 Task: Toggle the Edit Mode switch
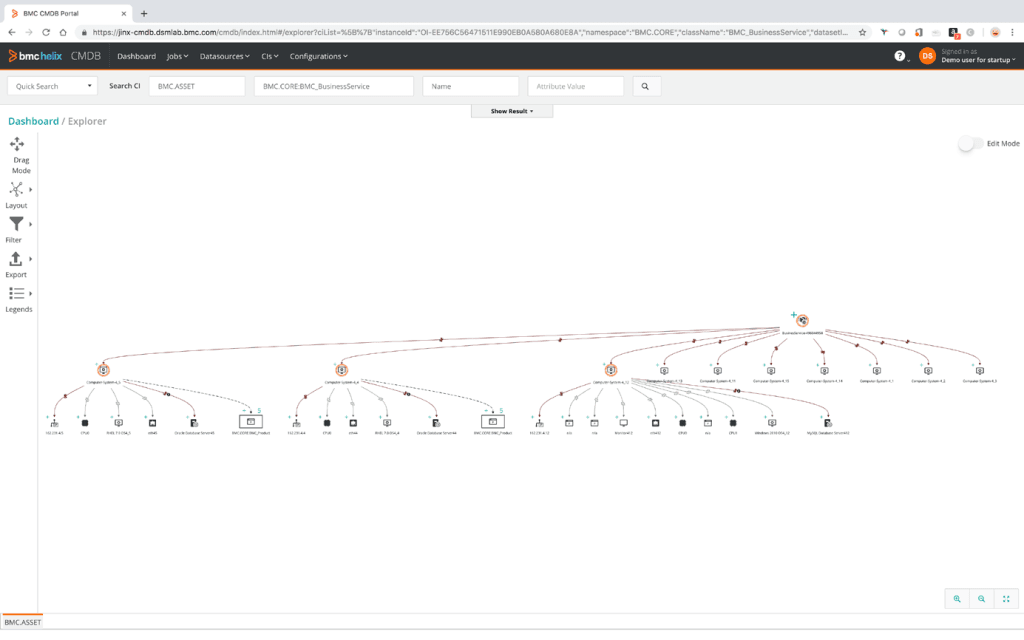point(967,144)
